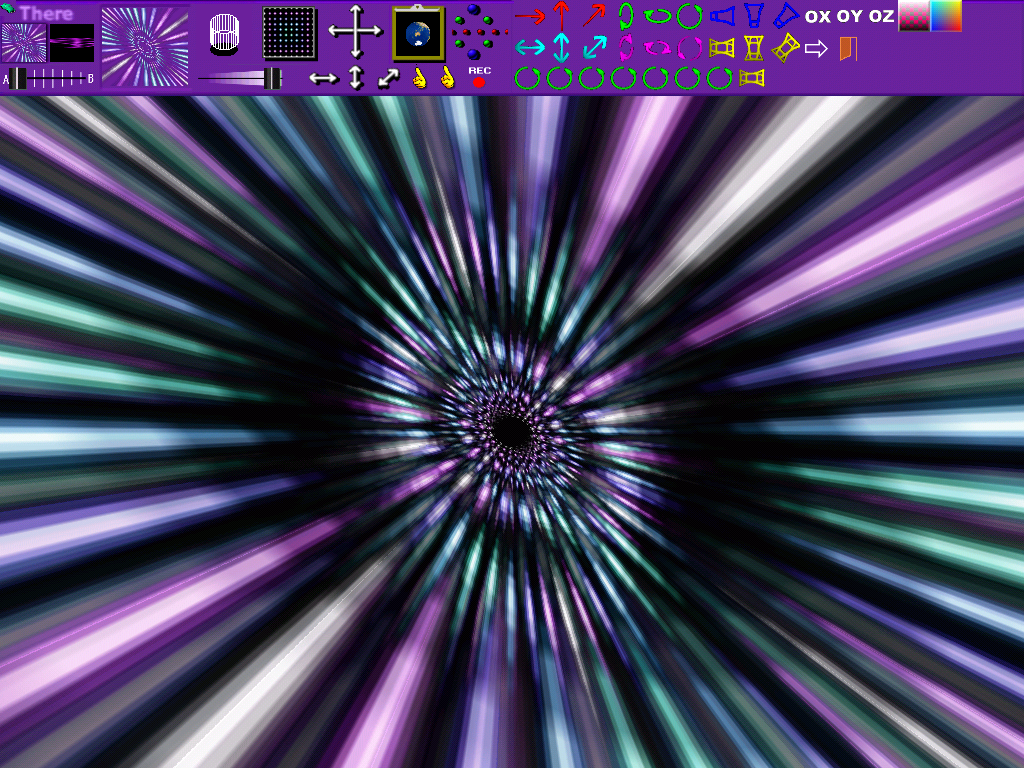This screenshot has height=768, width=1024.
Task: Click the large starburst preview thumbnail
Action: (x=145, y=46)
